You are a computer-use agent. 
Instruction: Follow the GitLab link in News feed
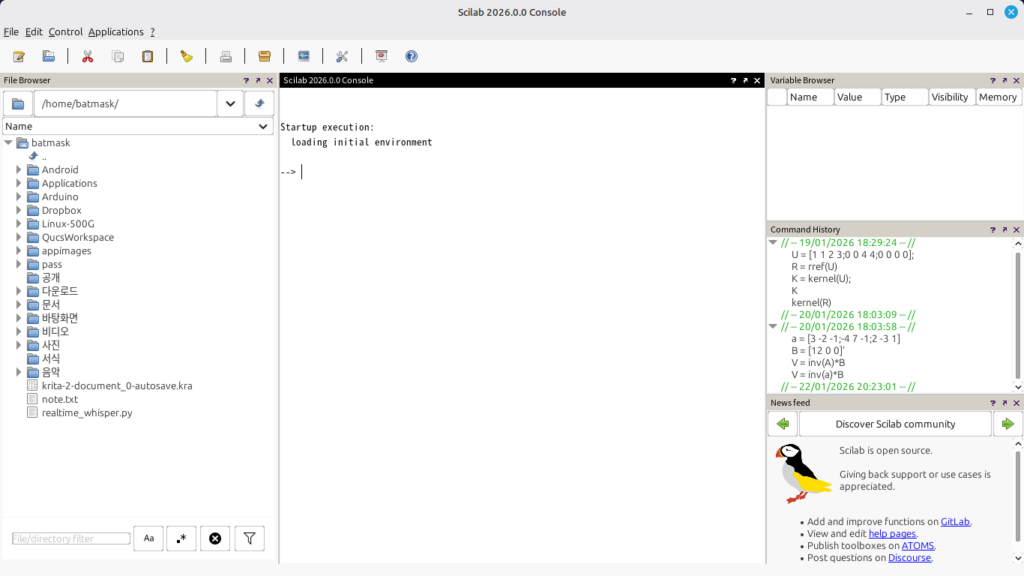(x=955, y=521)
